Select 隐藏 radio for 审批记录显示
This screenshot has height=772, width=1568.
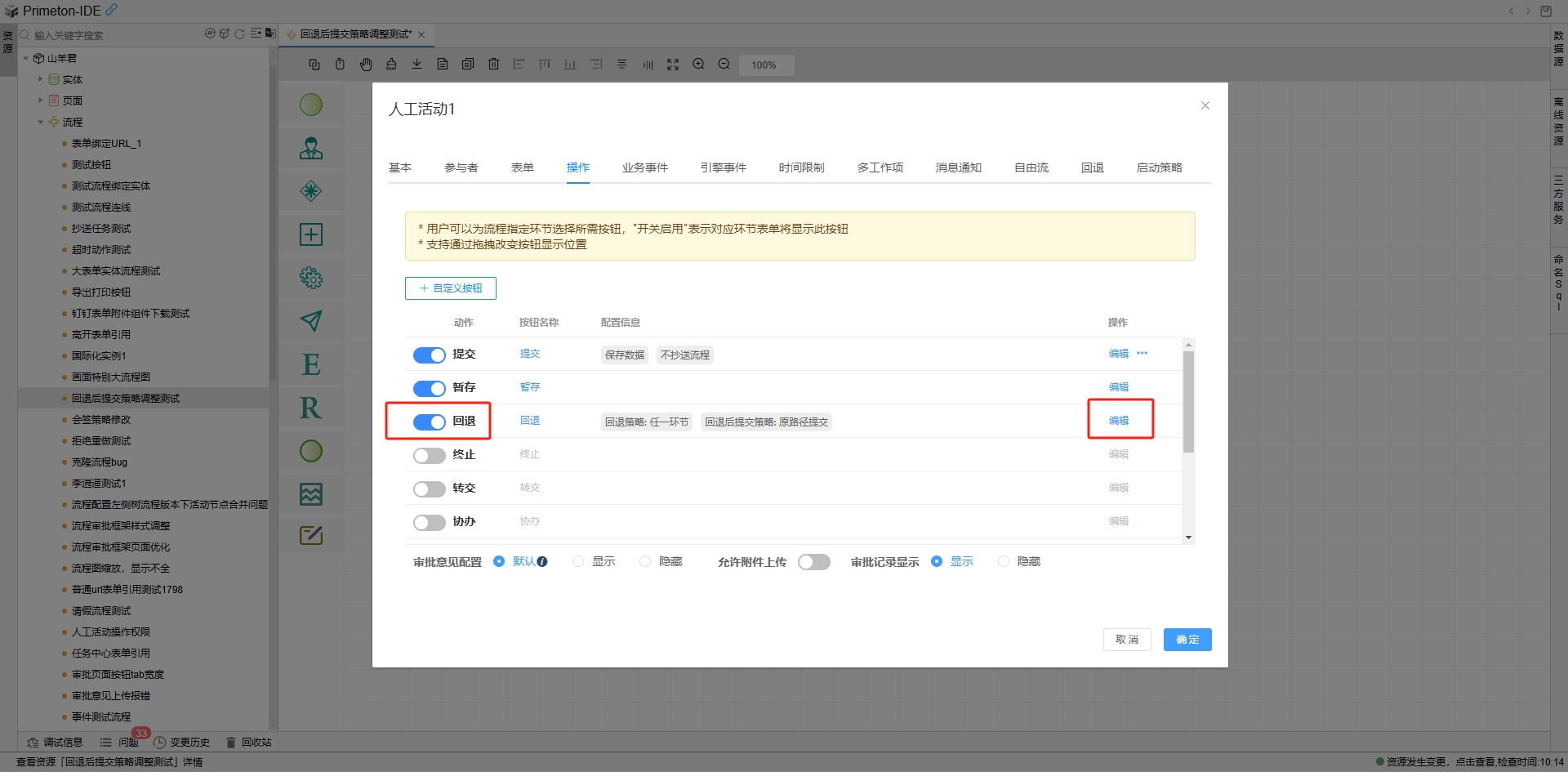coord(1004,562)
